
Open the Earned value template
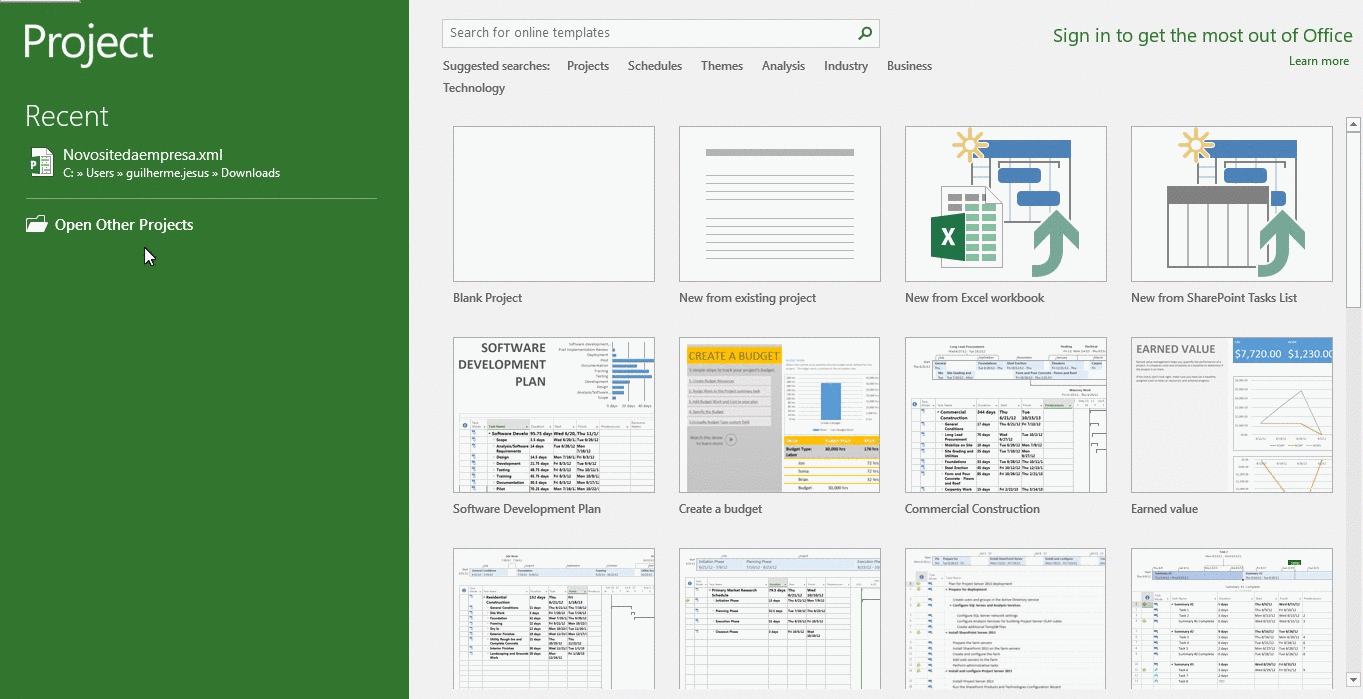(x=1231, y=415)
